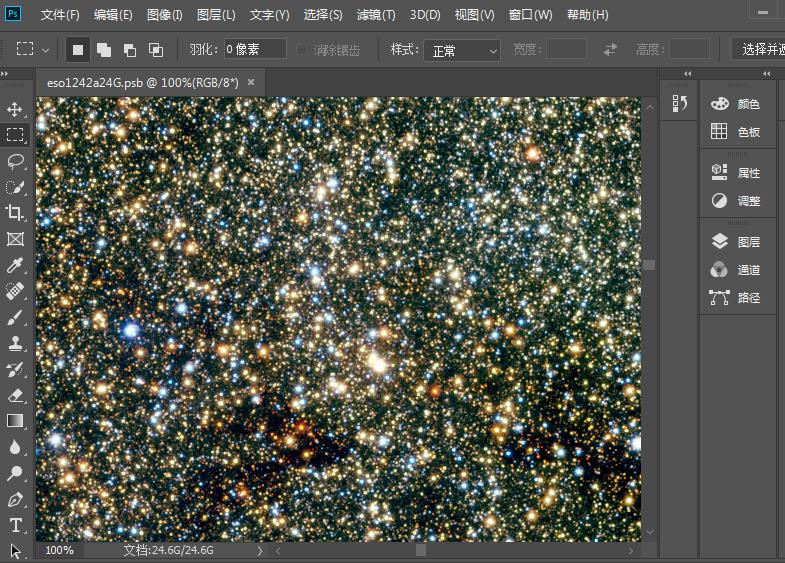Open status bar info arrow menu
Screen dimensions: 785x563
[x=260, y=551]
